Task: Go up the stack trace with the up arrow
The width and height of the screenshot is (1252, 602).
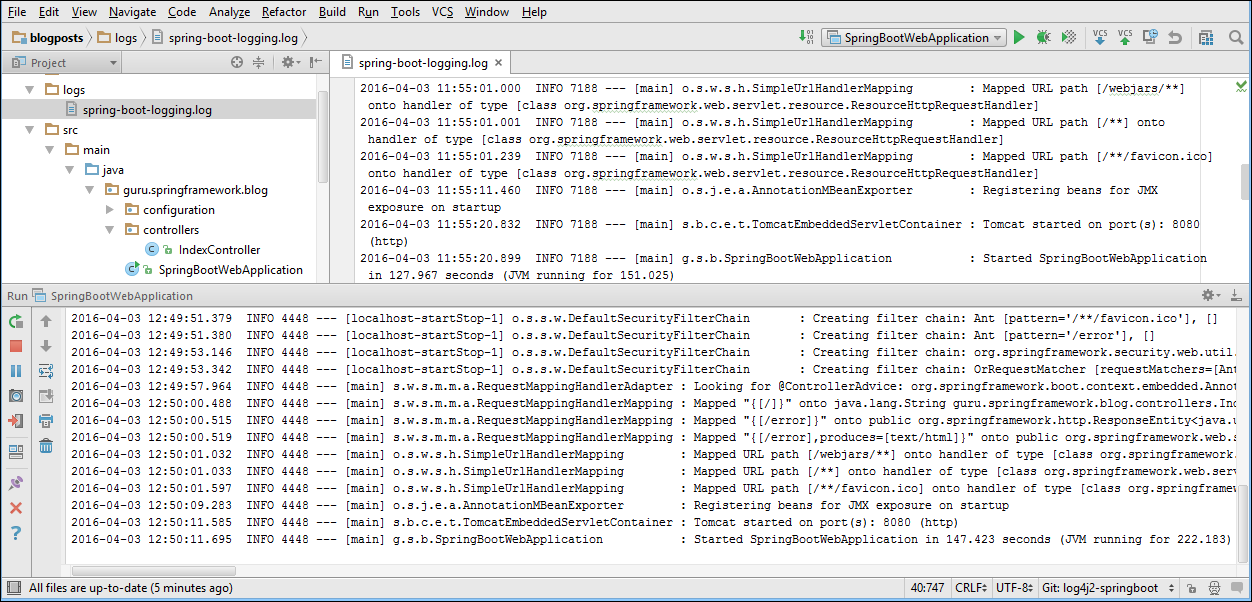Action: [x=46, y=321]
